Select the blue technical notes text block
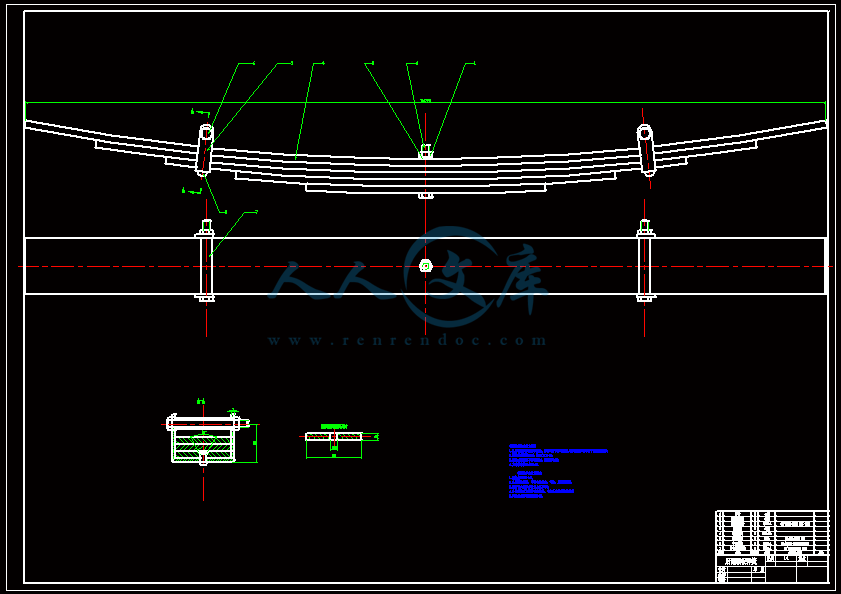The height and width of the screenshot is (594, 841). tap(558, 471)
